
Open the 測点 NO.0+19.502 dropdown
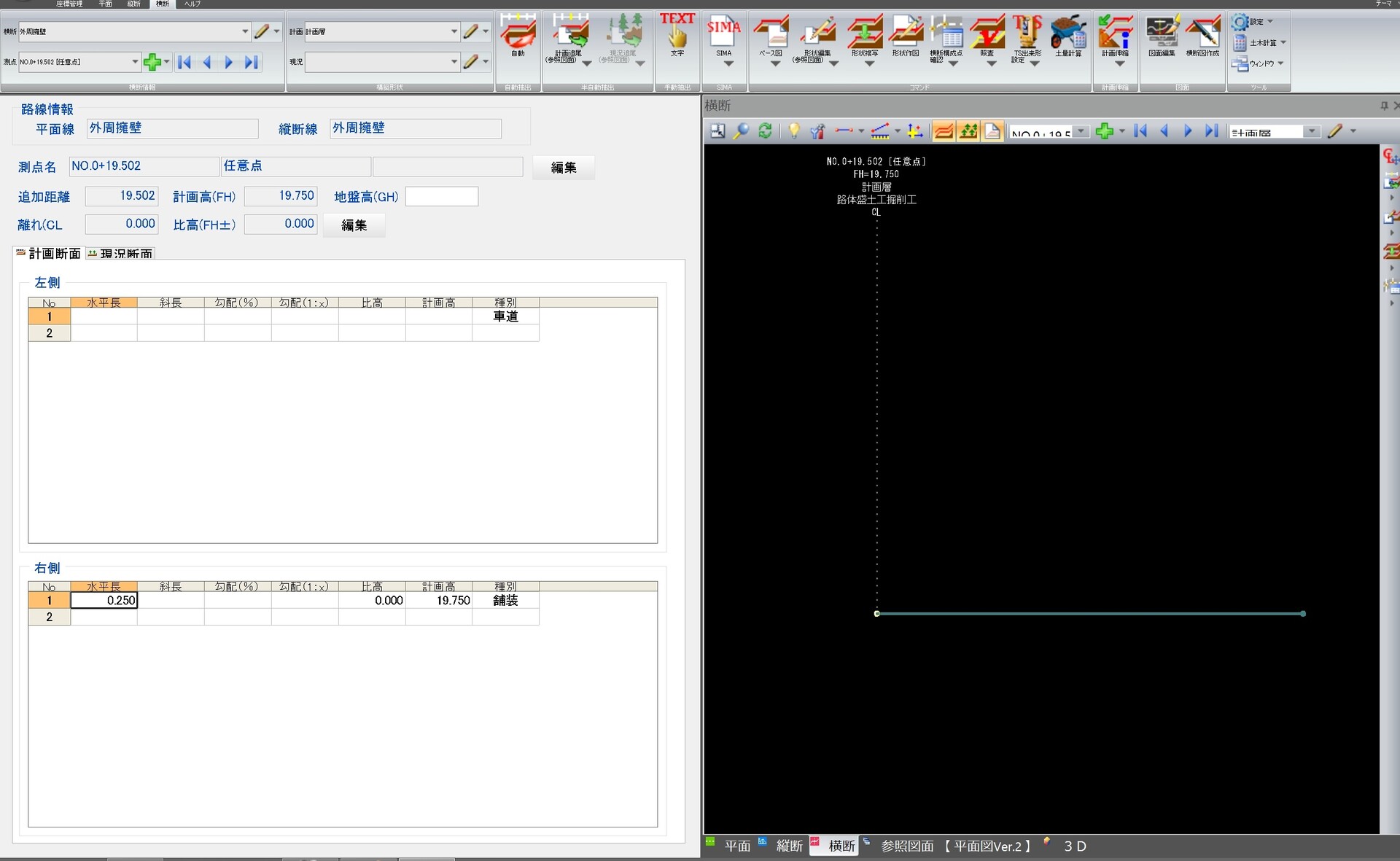pyautogui.click(x=135, y=62)
